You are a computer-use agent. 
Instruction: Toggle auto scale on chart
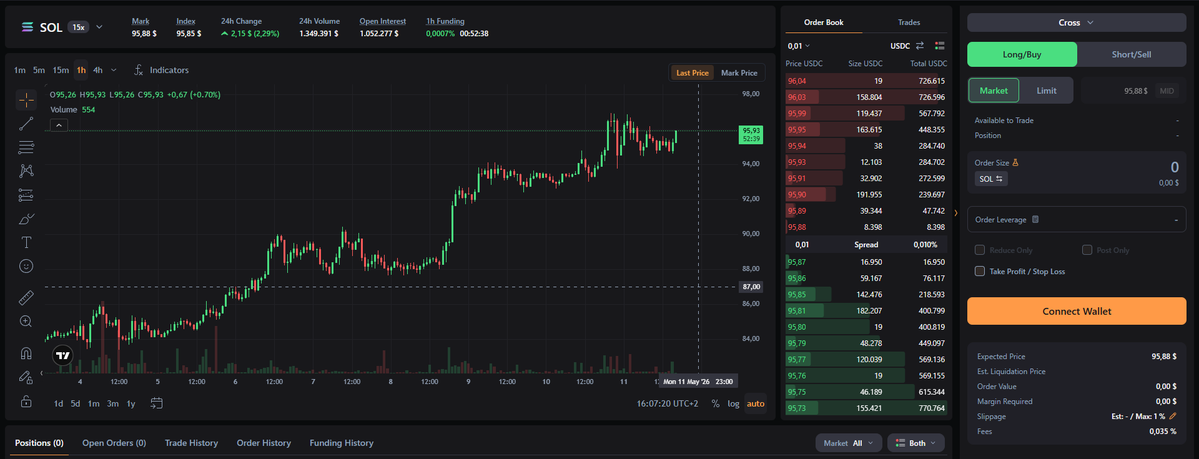(x=755, y=403)
